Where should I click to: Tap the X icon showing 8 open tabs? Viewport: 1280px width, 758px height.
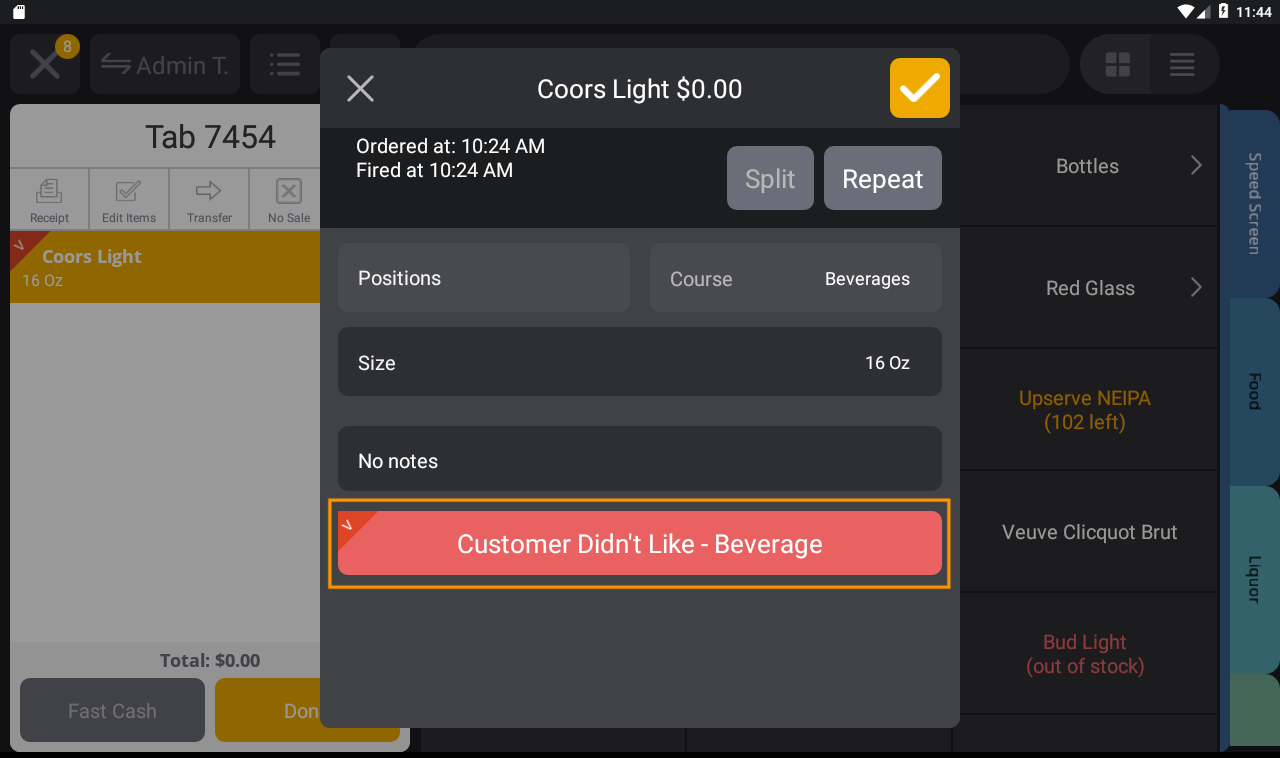(45, 64)
